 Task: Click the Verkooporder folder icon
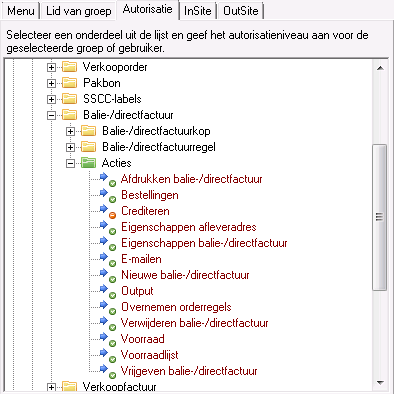point(70,67)
